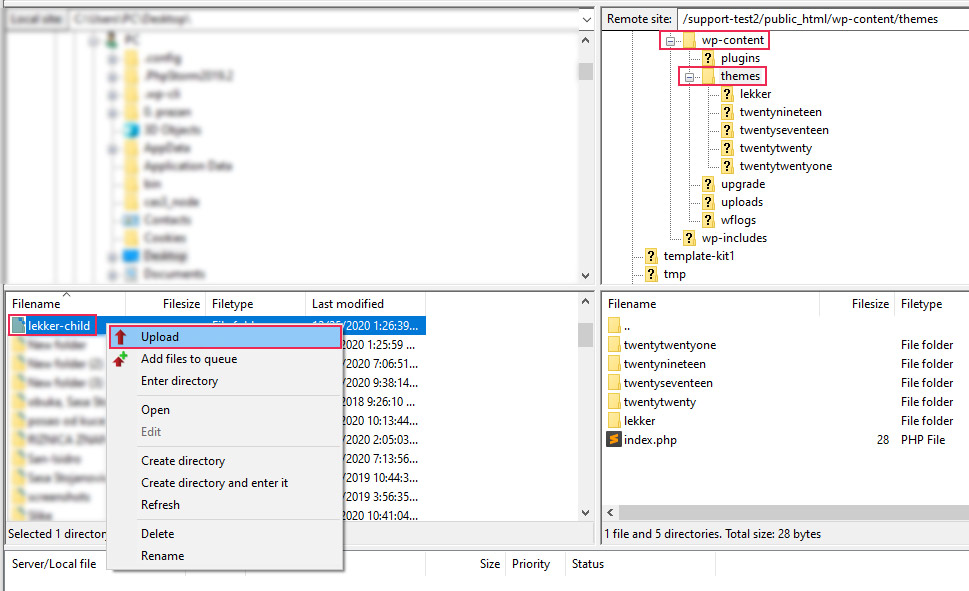This screenshot has height=591, width=969.
Task: Collapse the themes tree node
Action: pyautogui.click(x=689, y=77)
